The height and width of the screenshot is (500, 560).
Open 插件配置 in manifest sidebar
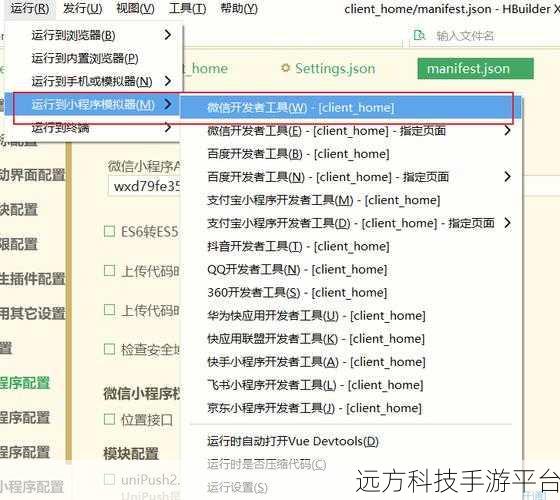(x=32, y=279)
